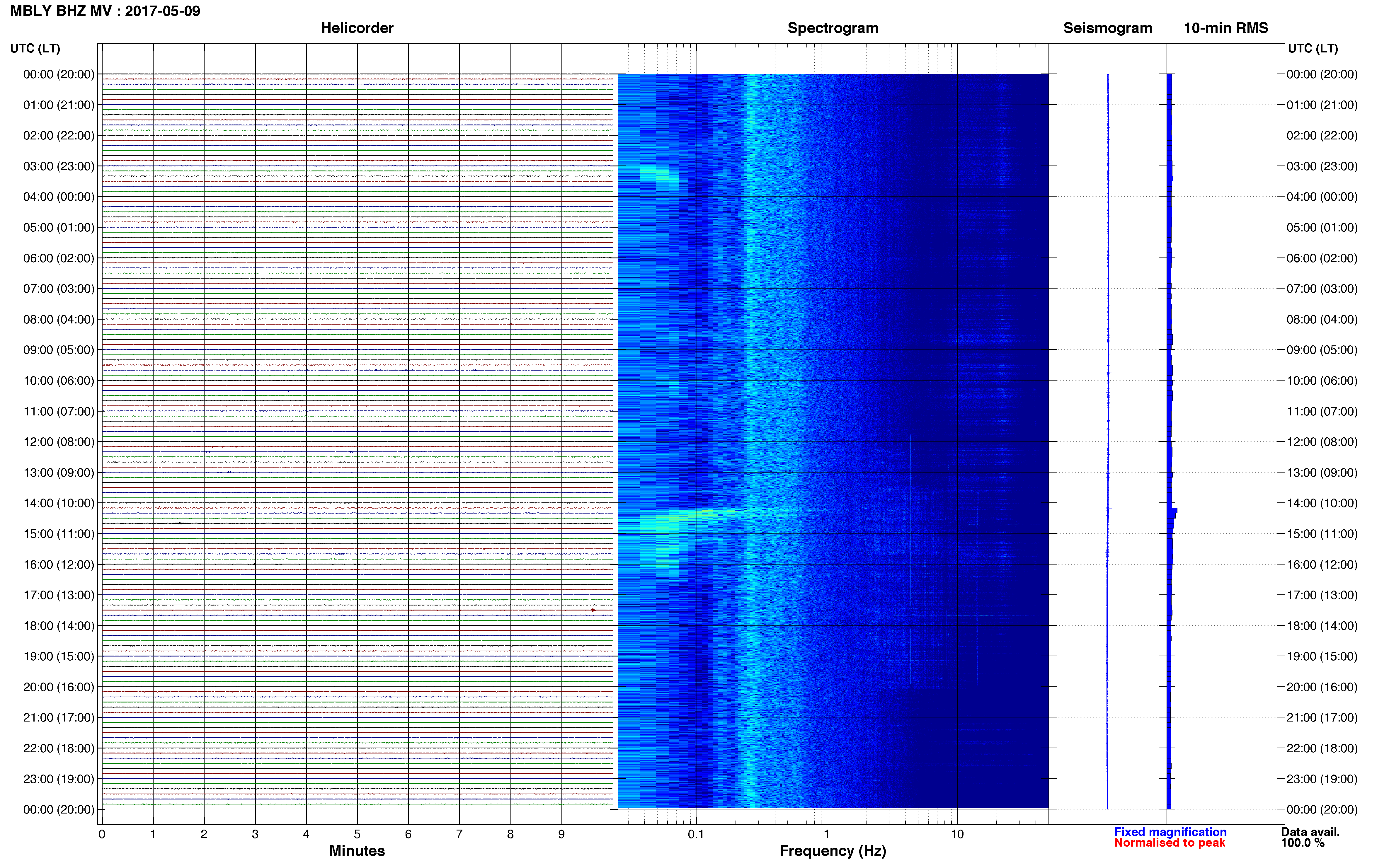The height and width of the screenshot is (868, 1389).
Task: Click the 'Normalised to peak' legend text
Action: [x=1170, y=843]
